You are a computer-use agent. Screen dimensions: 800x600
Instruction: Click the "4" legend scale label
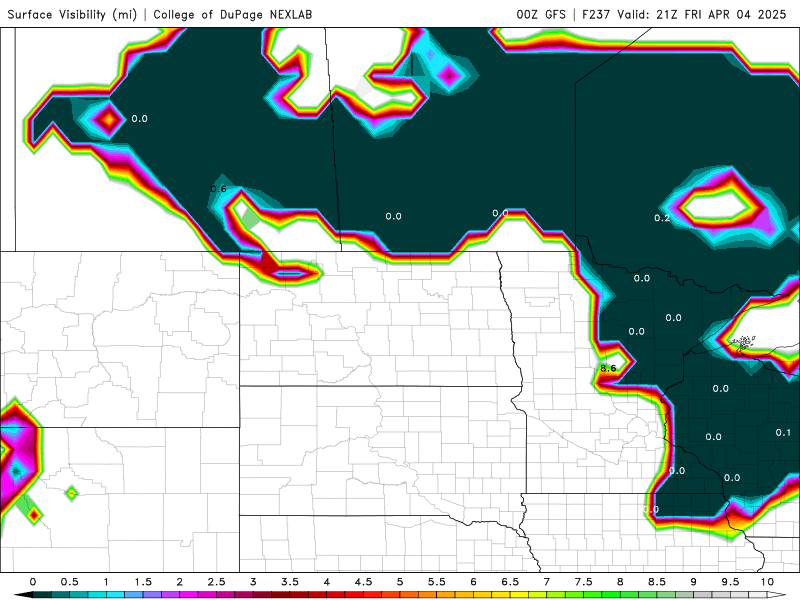point(327,582)
